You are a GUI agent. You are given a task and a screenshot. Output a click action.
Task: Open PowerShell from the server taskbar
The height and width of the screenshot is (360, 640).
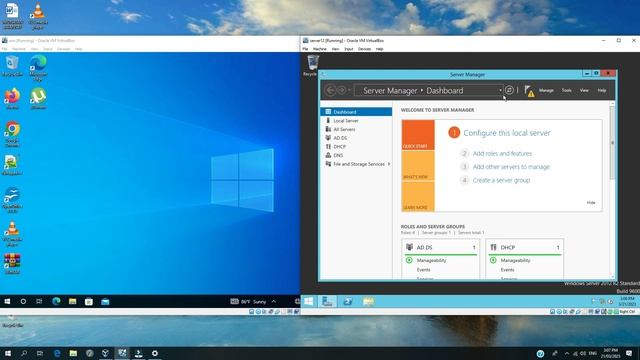coord(348,302)
